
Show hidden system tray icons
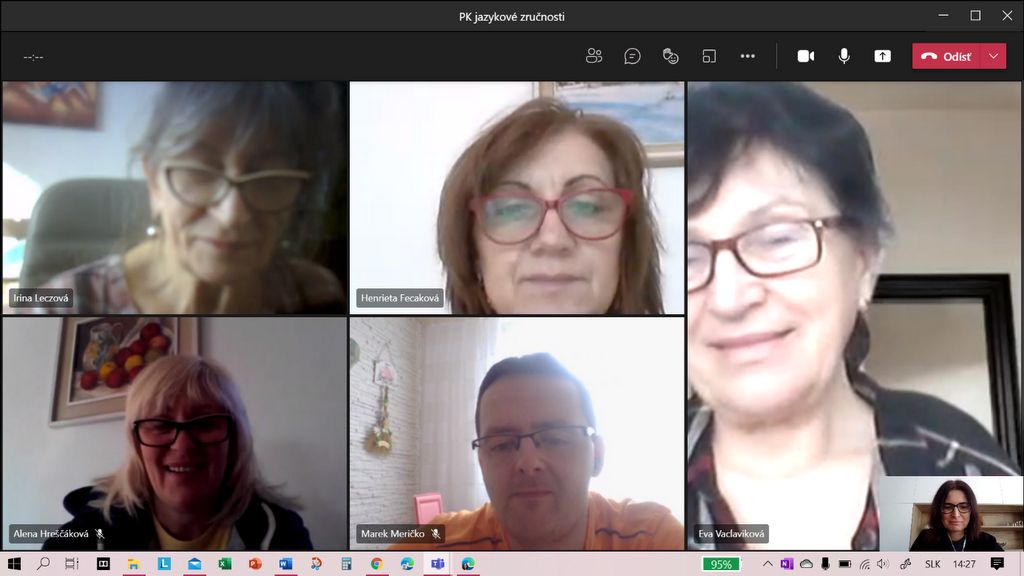pos(767,564)
